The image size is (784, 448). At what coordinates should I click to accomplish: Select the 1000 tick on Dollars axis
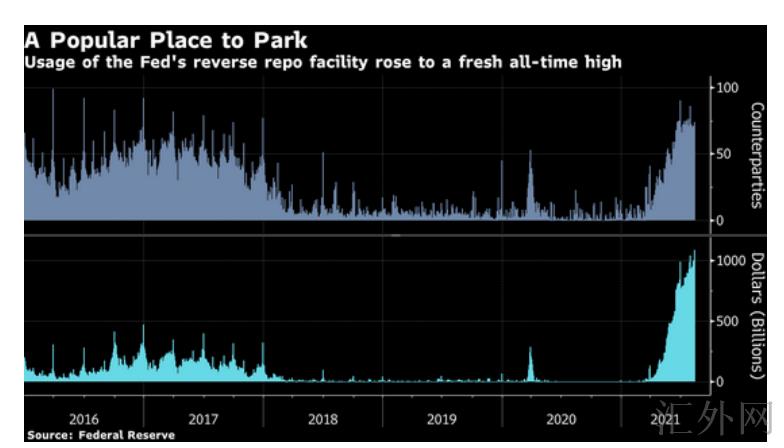(x=732, y=260)
